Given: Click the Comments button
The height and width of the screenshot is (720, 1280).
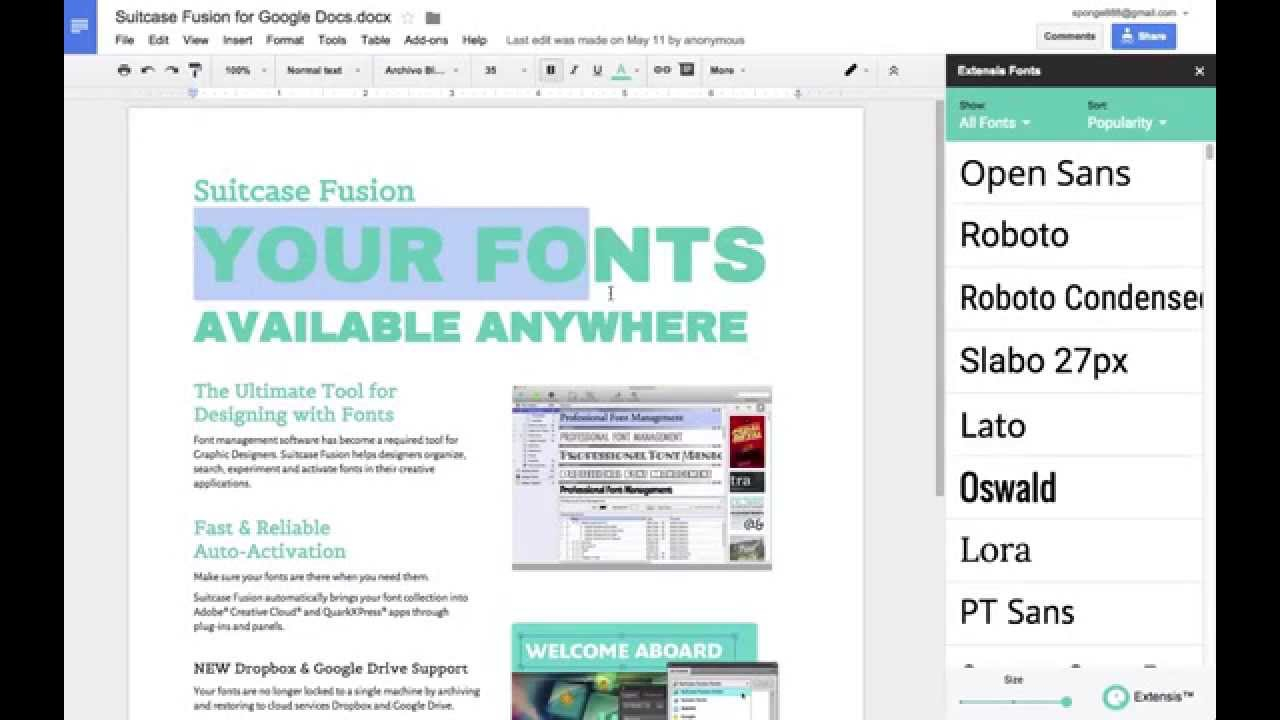Looking at the screenshot, I should point(1069,36).
